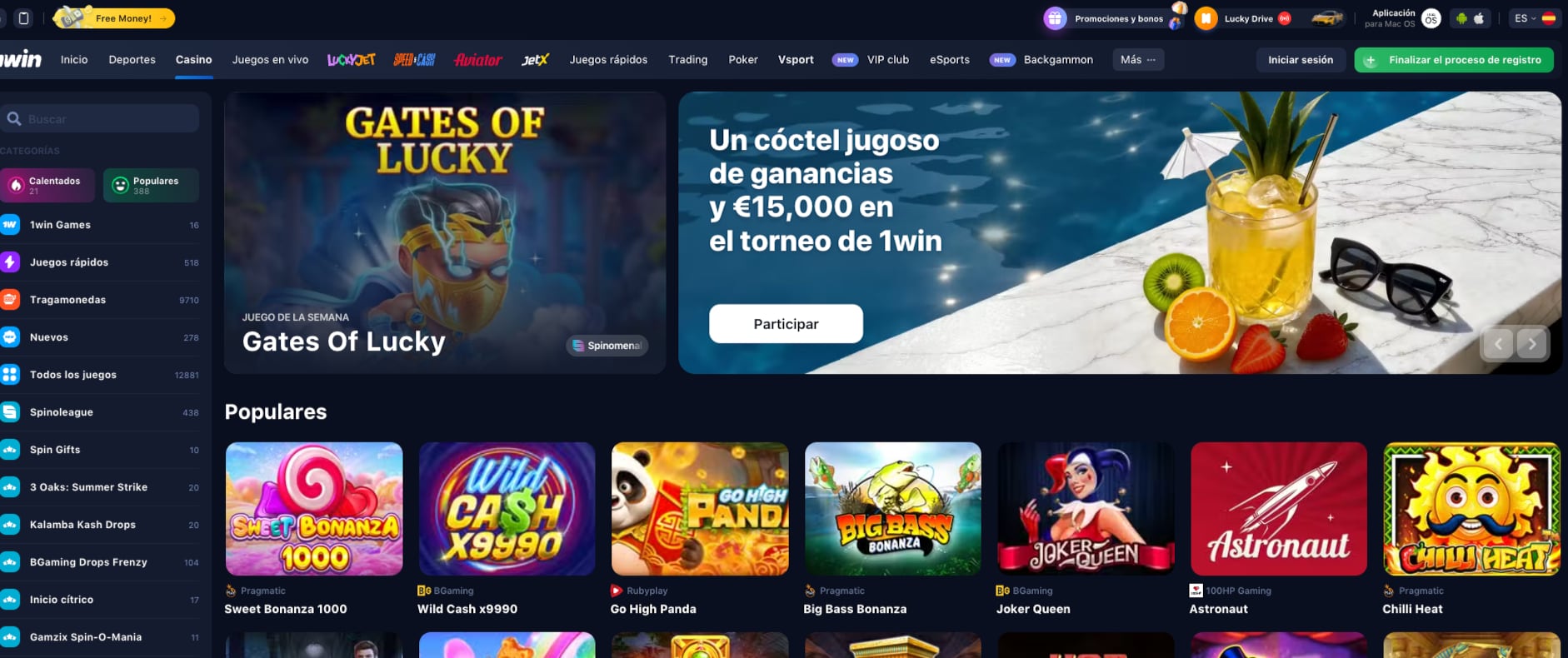The height and width of the screenshot is (658, 1568).
Task: Open the Sweet Bonanza 1000 game thumbnail
Action: (x=314, y=509)
